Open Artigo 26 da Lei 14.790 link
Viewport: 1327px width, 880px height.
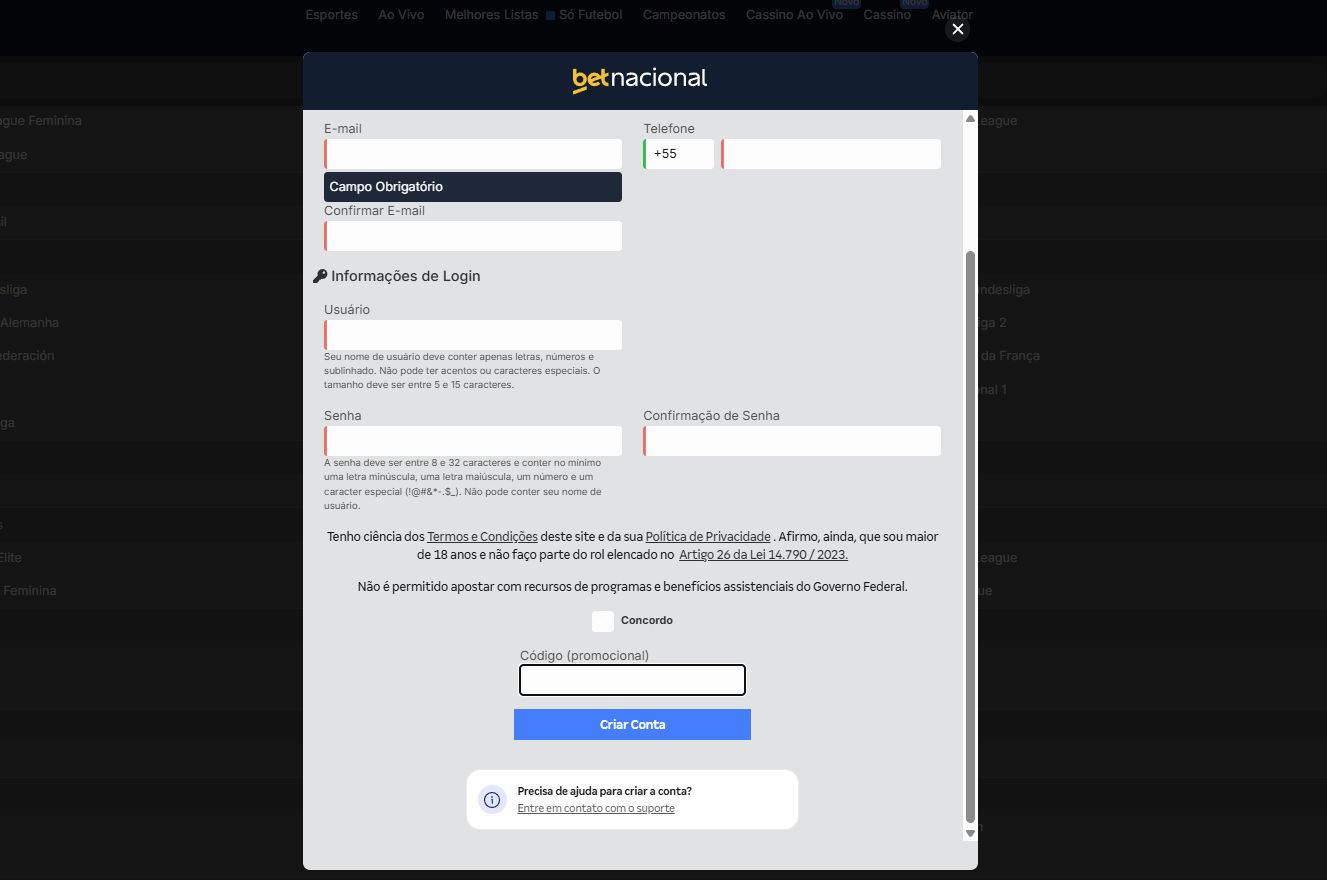point(763,555)
